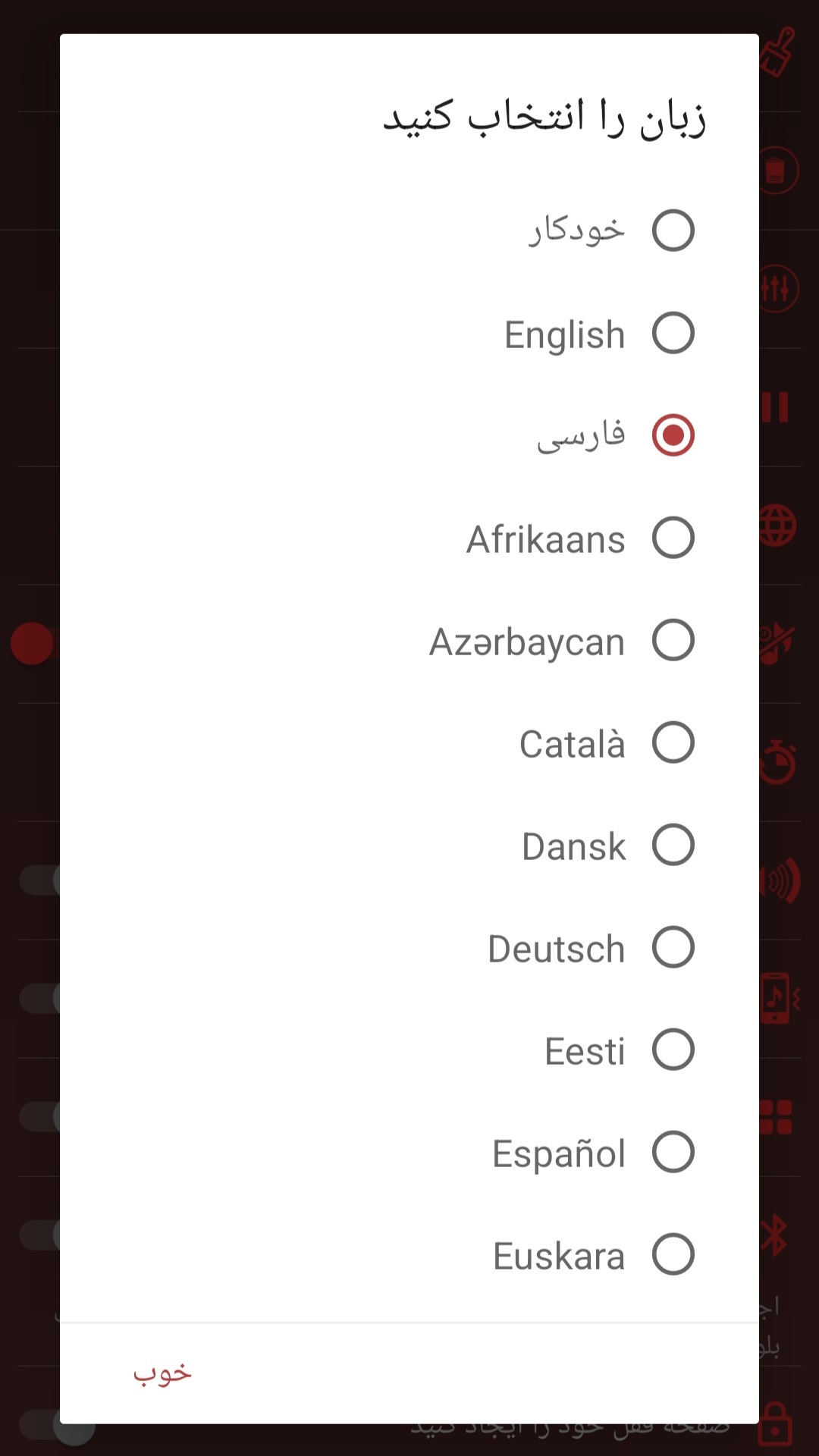Switch language to Deutsch
This screenshot has width=819, height=1456.
(x=673, y=947)
